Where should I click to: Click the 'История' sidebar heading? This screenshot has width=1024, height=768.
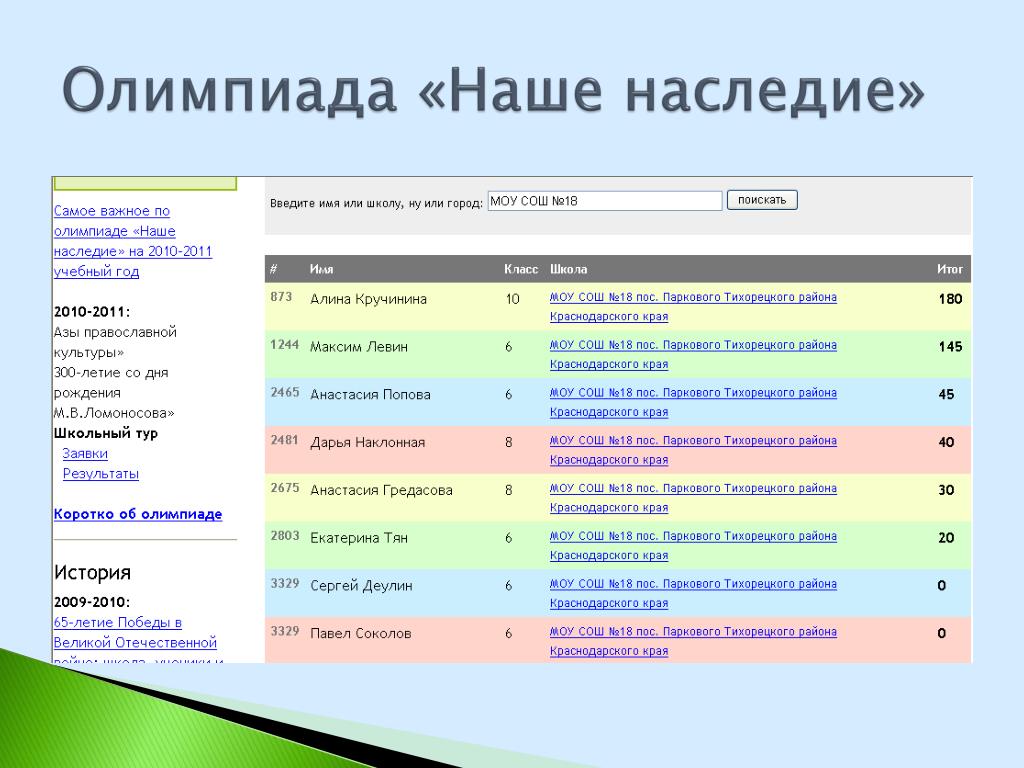click(92, 572)
